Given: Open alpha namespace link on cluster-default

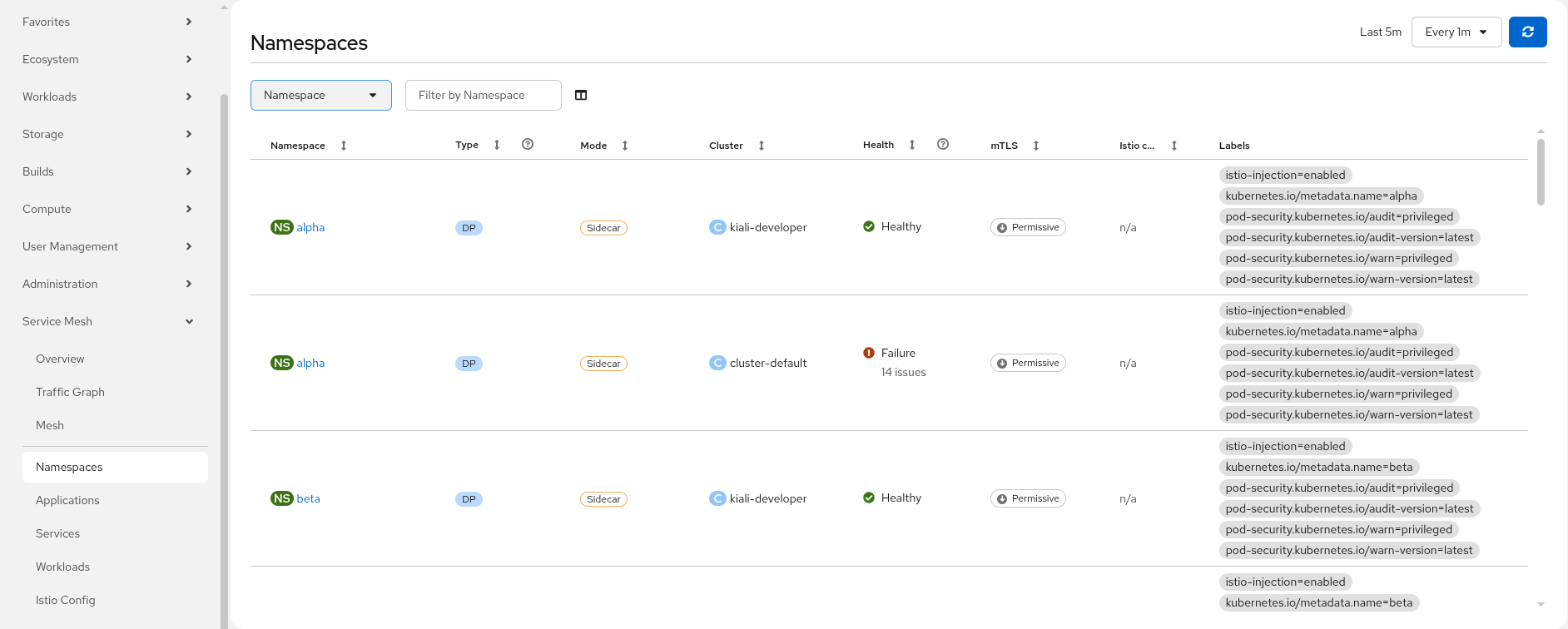Looking at the screenshot, I should pyautogui.click(x=310, y=363).
